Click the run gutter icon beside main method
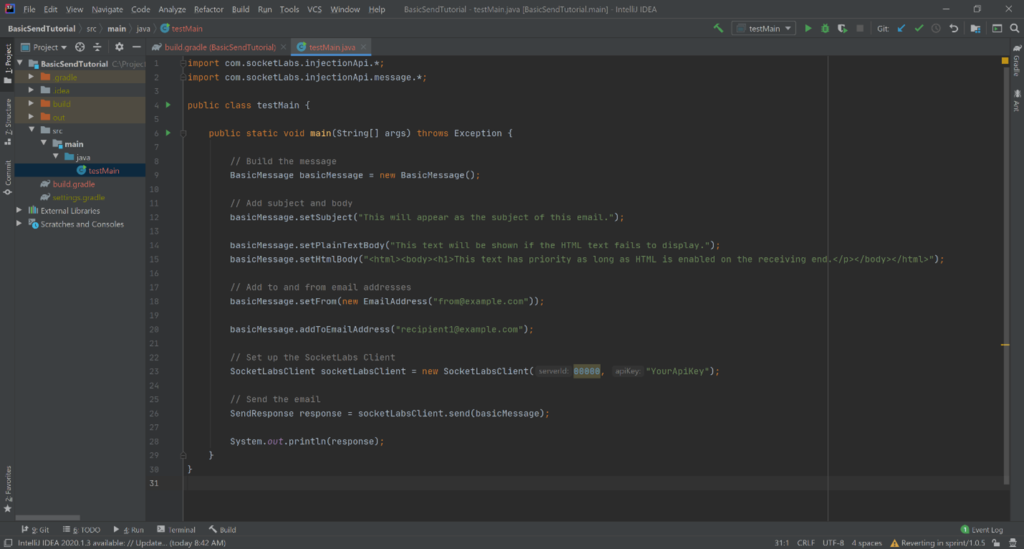The image size is (1024, 549). click(168, 133)
